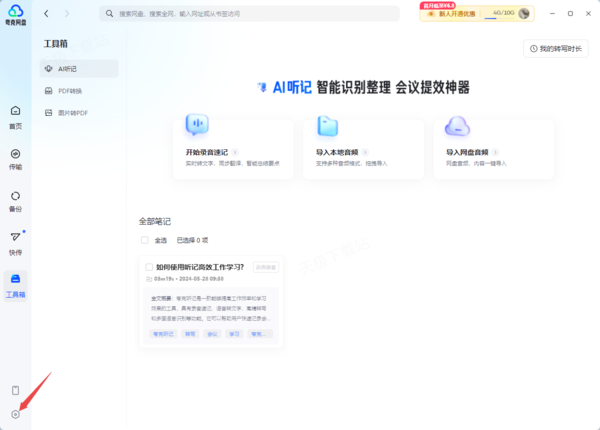Select 图片转PDF in the toolbox list
The width and height of the screenshot is (600, 430).
click(78, 113)
